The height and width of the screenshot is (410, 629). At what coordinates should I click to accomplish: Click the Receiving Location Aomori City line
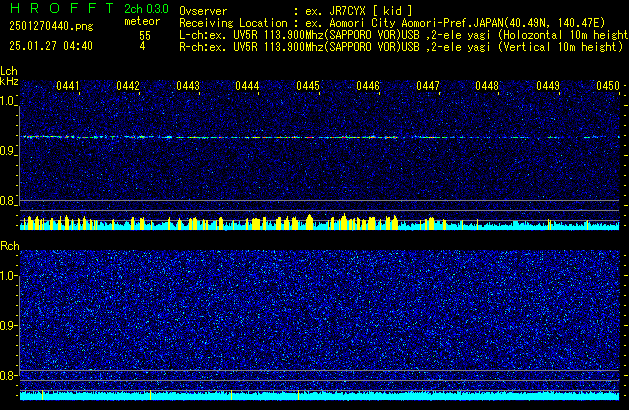pos(392,23)
